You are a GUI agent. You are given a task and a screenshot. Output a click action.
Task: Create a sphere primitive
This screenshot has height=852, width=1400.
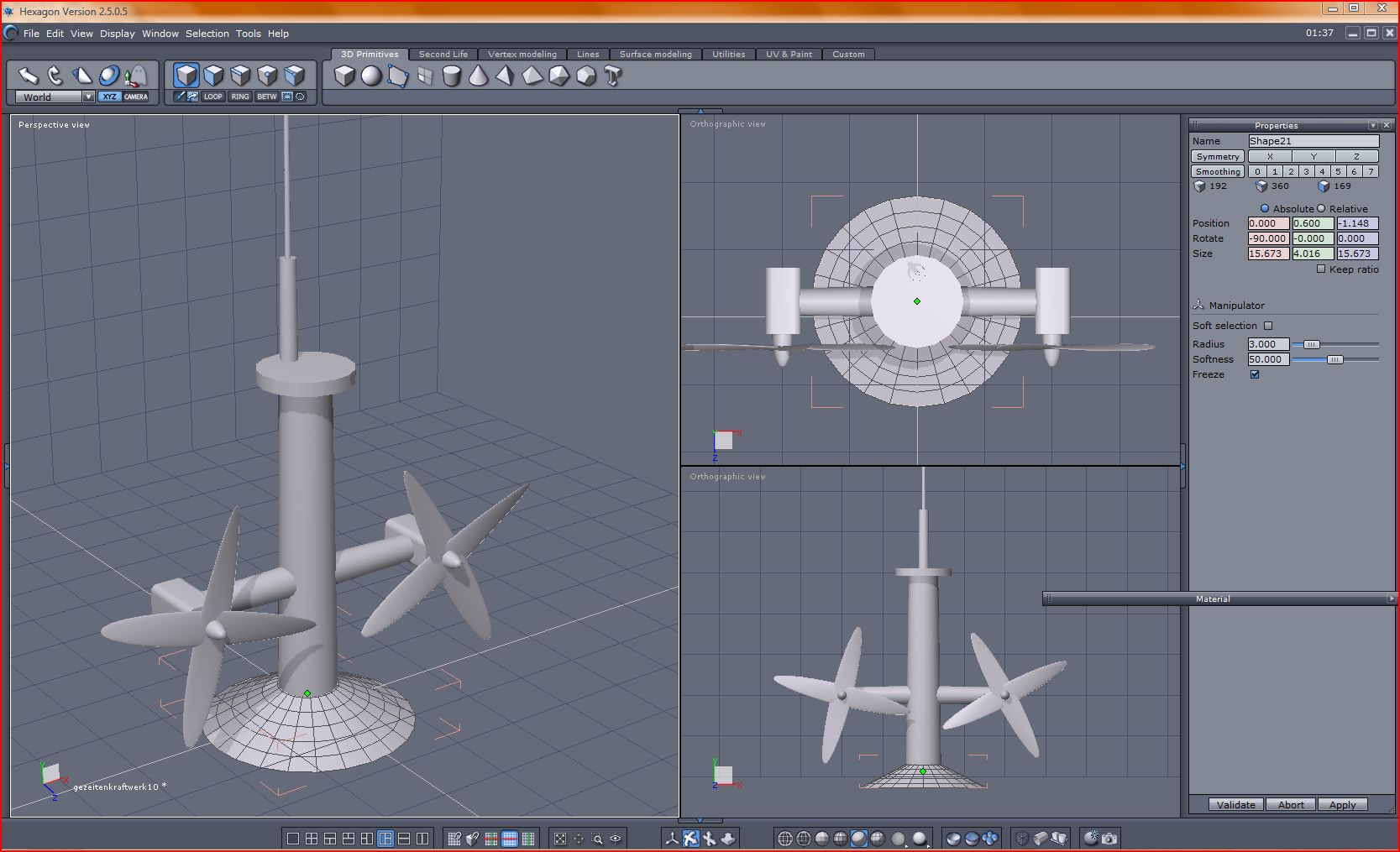click(371, 76)
